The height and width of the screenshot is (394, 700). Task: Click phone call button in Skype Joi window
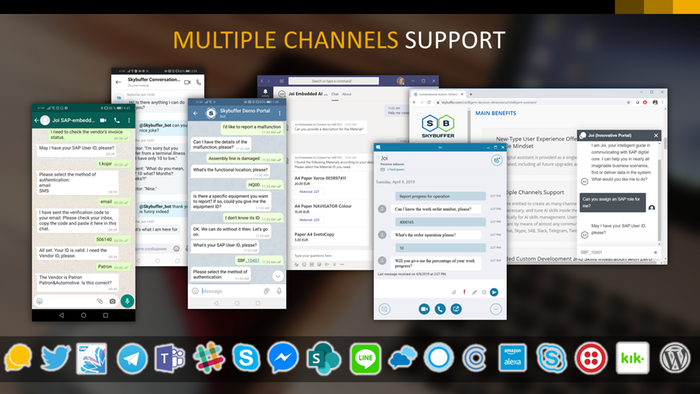coord(440,309)
